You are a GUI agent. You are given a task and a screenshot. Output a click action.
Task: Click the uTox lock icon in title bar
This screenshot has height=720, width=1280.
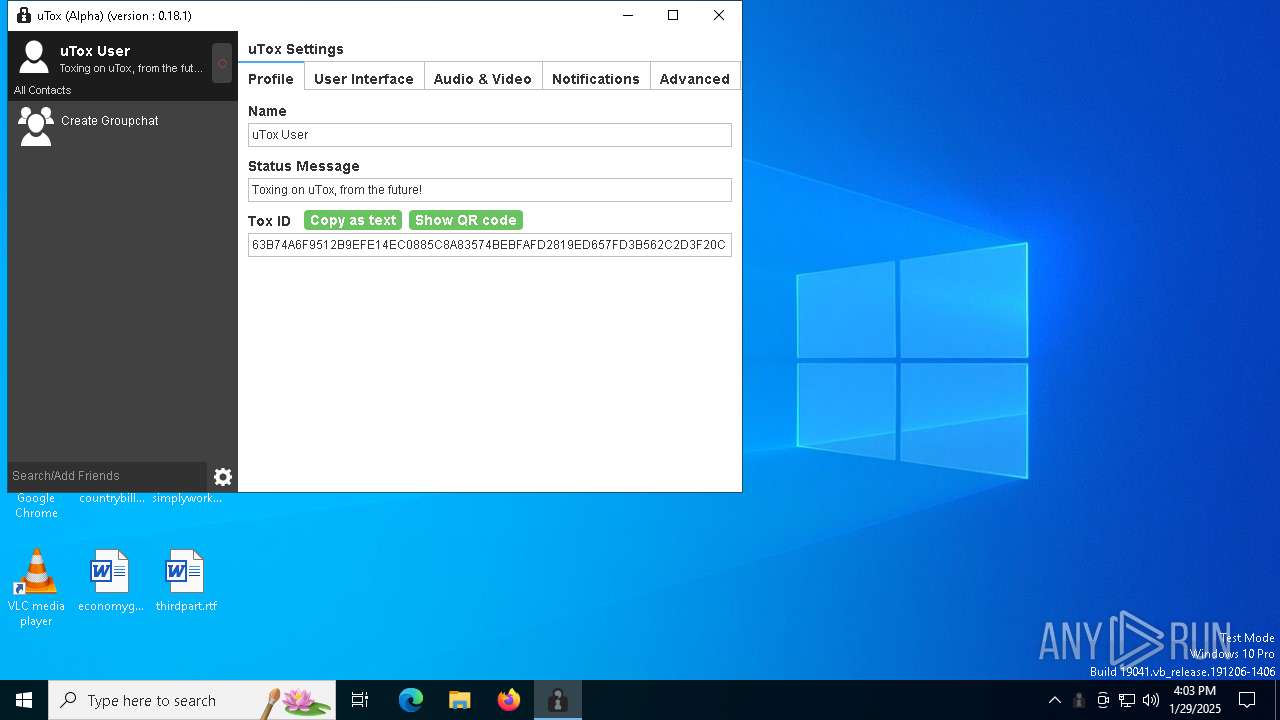(24, 15)
